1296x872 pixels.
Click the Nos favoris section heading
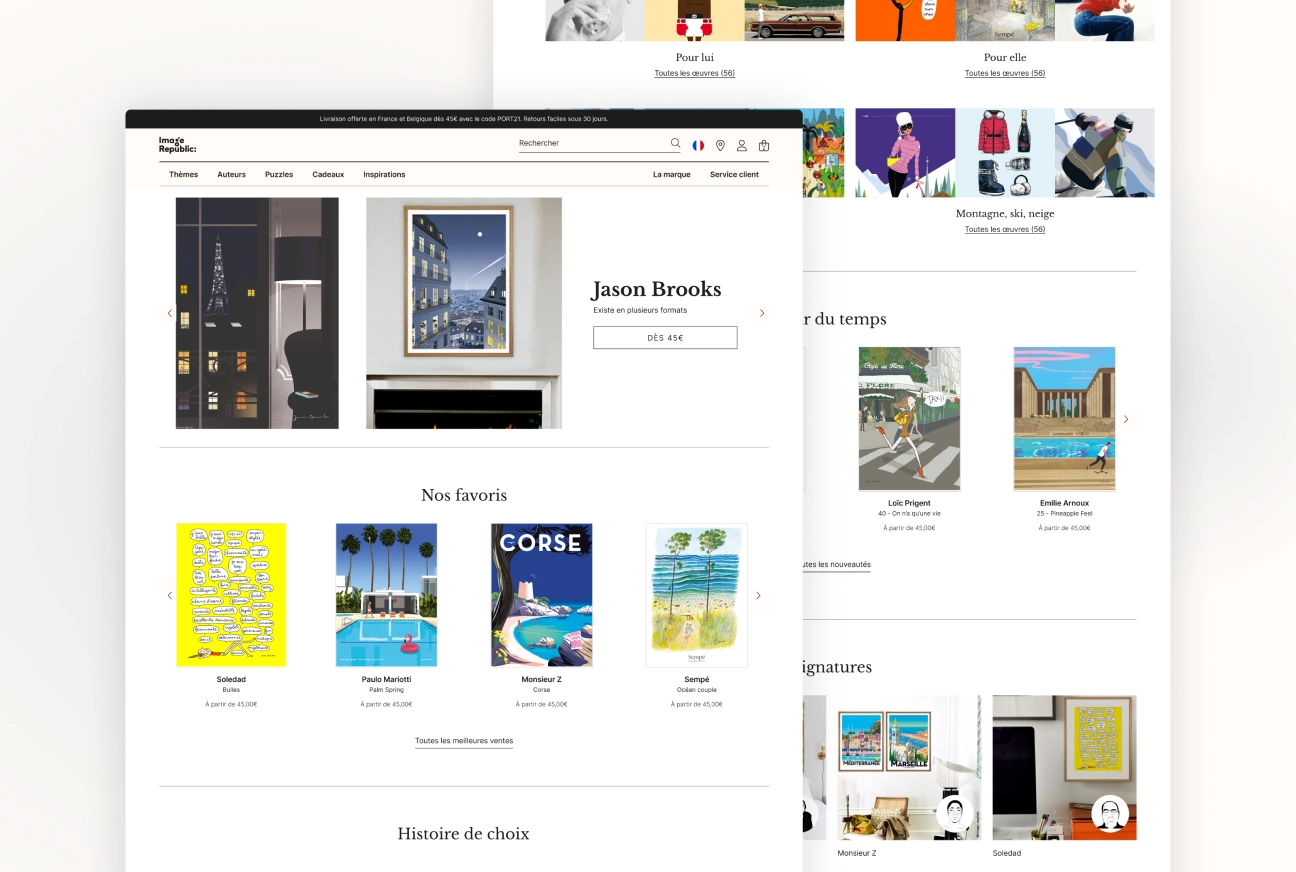pos(464,495)
